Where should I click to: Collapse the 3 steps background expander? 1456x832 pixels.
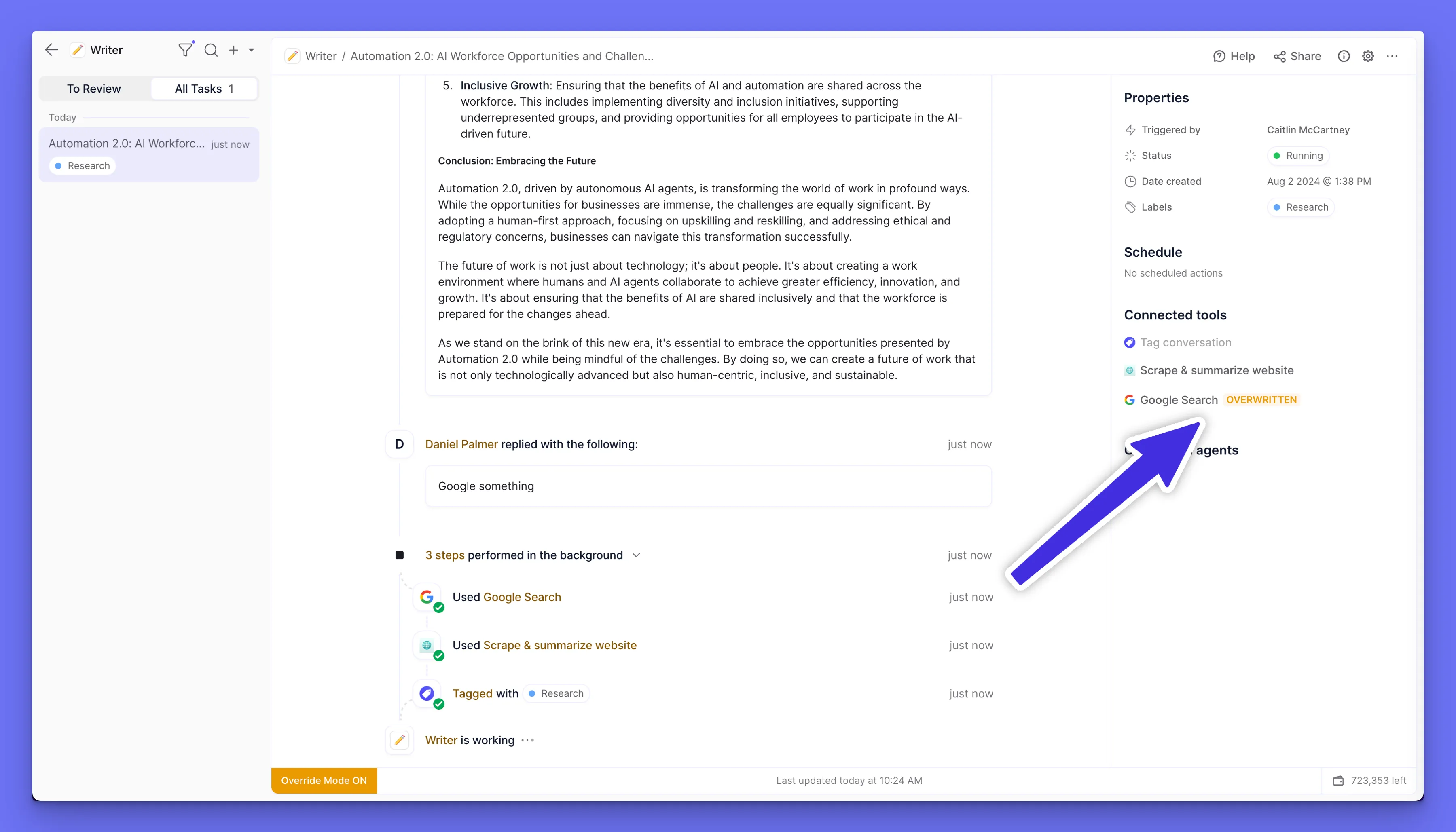click(636, 555)
